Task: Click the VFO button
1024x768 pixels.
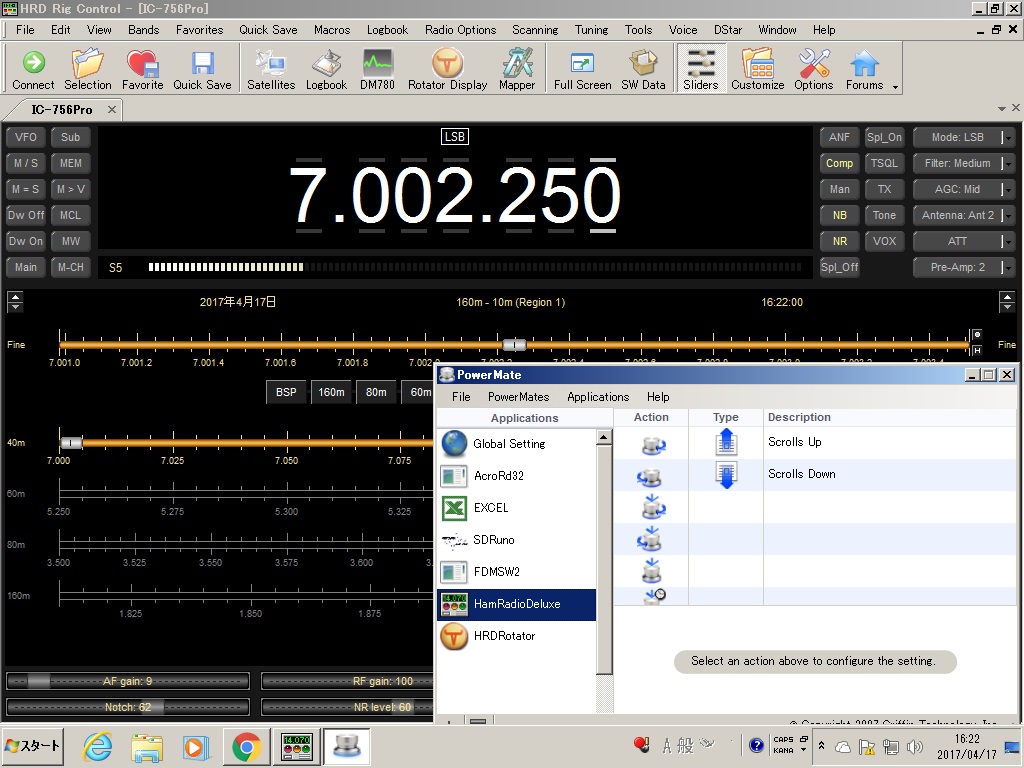Action: (x=25, y=137)
